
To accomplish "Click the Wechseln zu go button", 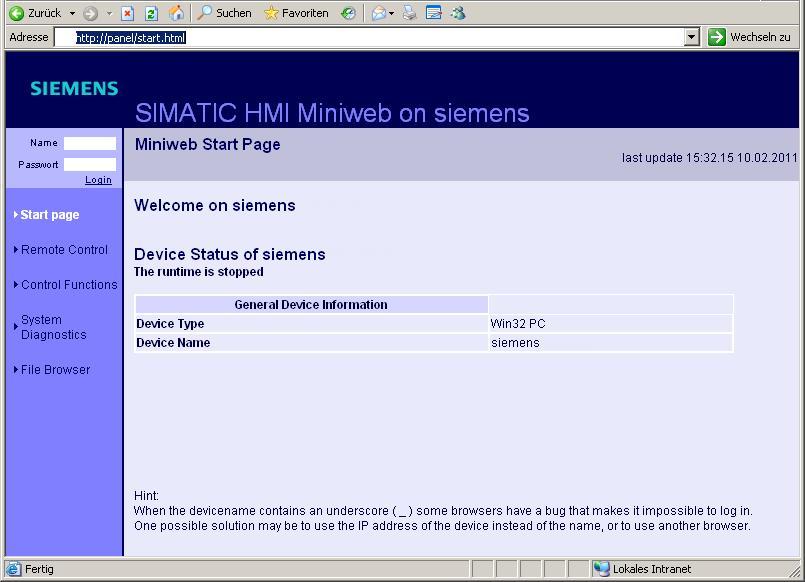I will point(750,37).
